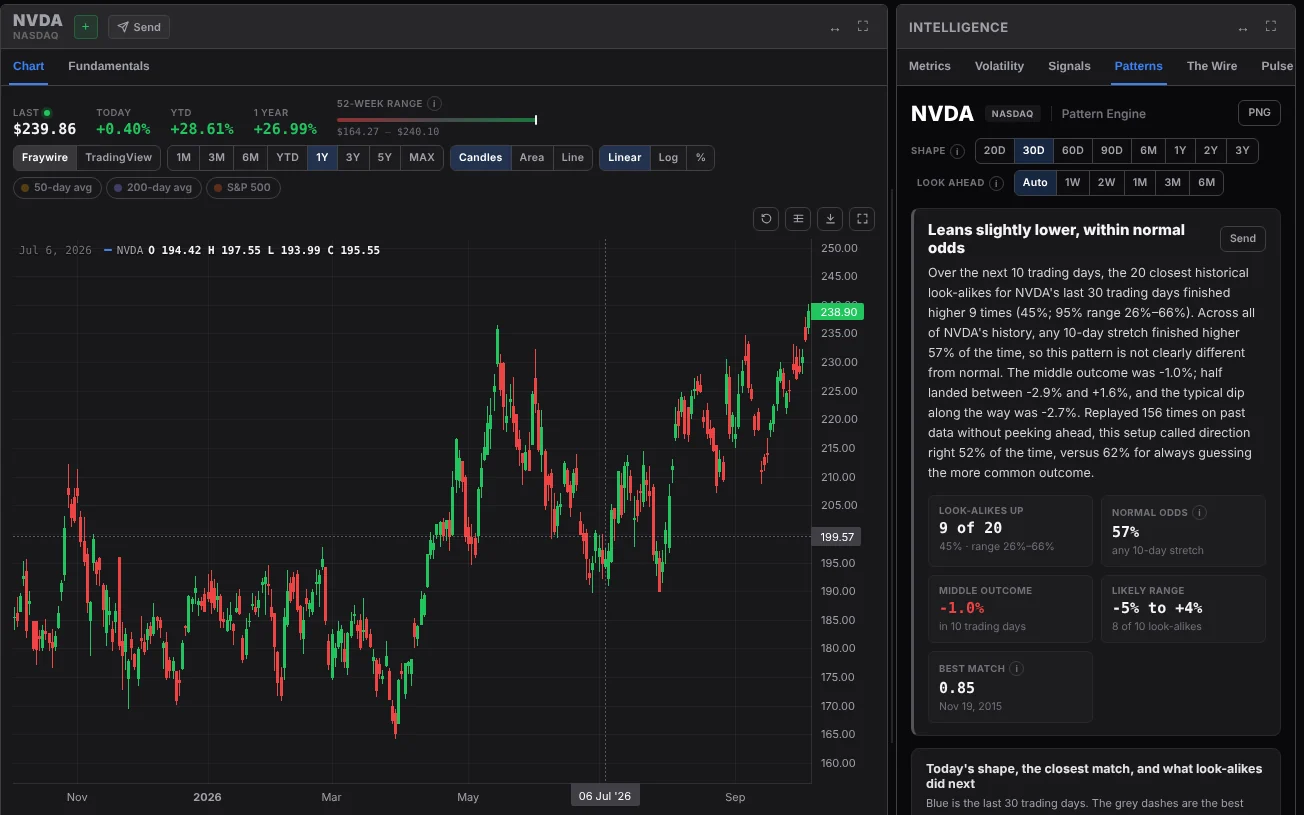The width and height of the screenshot is (1304, 815).
Task: Set look ahead to 1W
Action: (1072, 183)
